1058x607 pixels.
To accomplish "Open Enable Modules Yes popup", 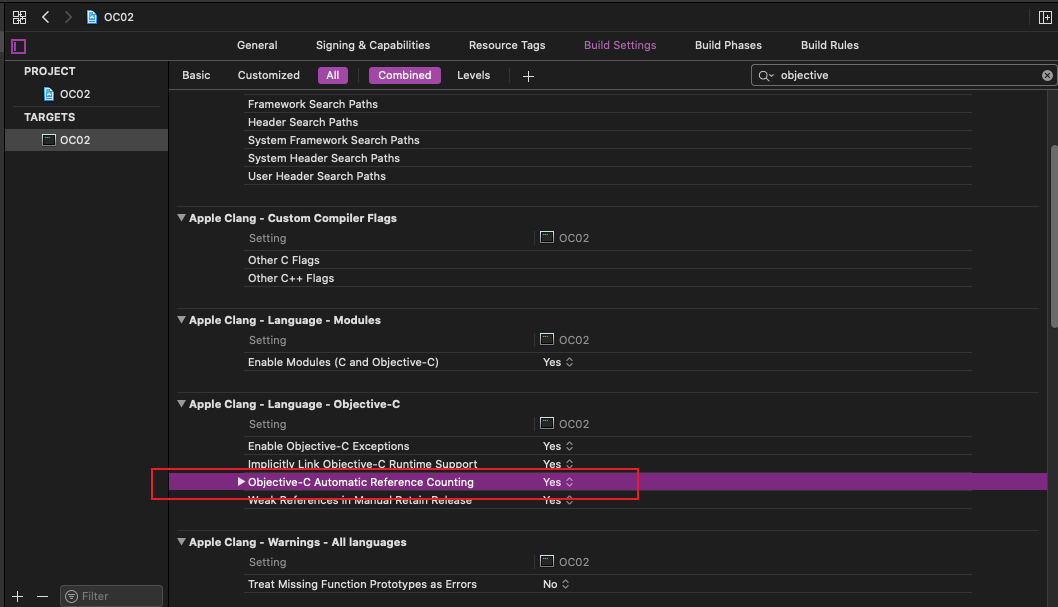I will click(558, 362).
